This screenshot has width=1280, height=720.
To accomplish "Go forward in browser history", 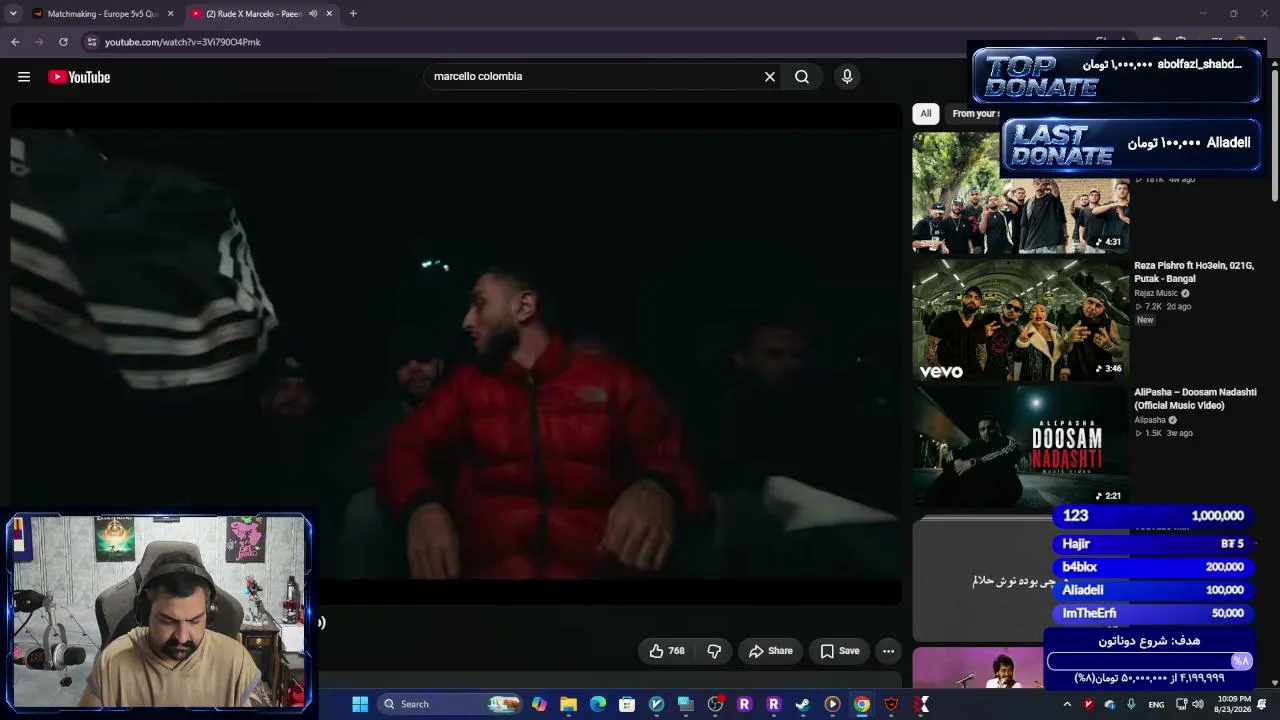I will pos(39,42).
